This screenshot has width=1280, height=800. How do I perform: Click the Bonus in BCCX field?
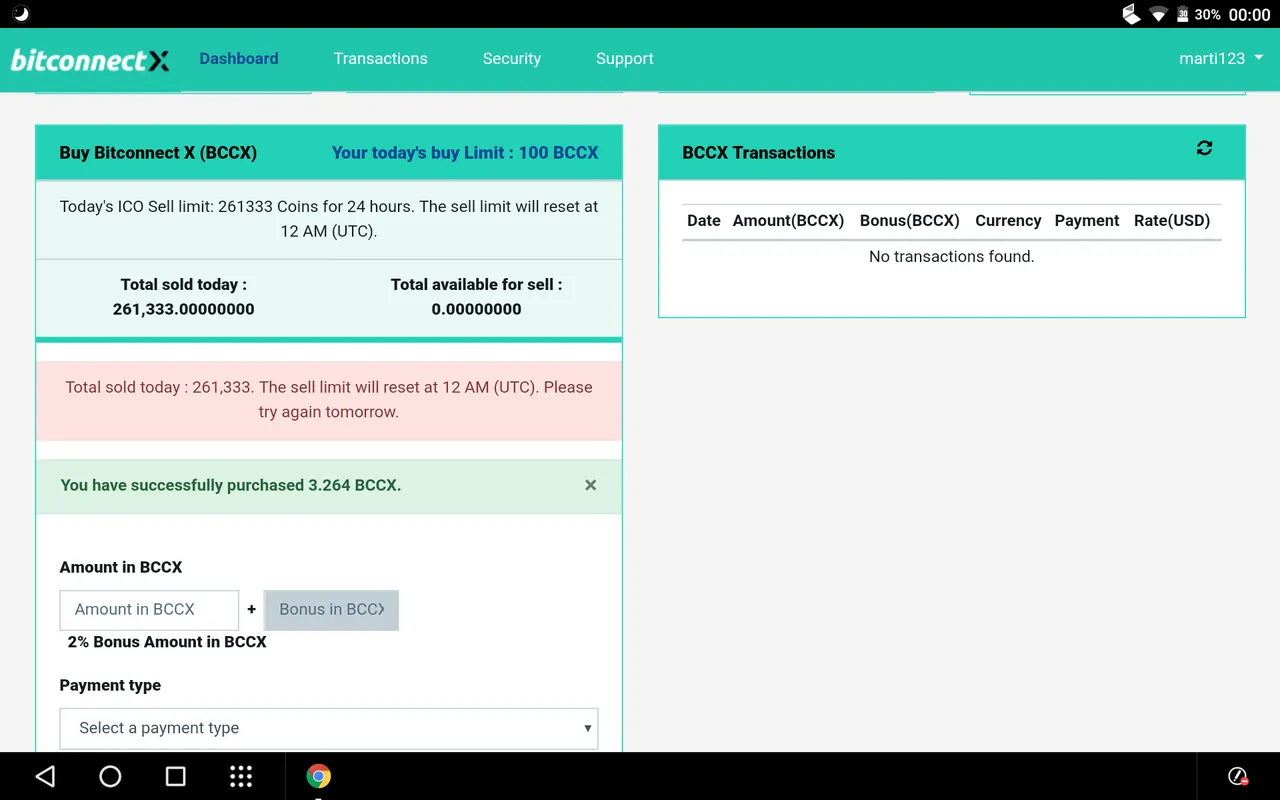point(331,610)
